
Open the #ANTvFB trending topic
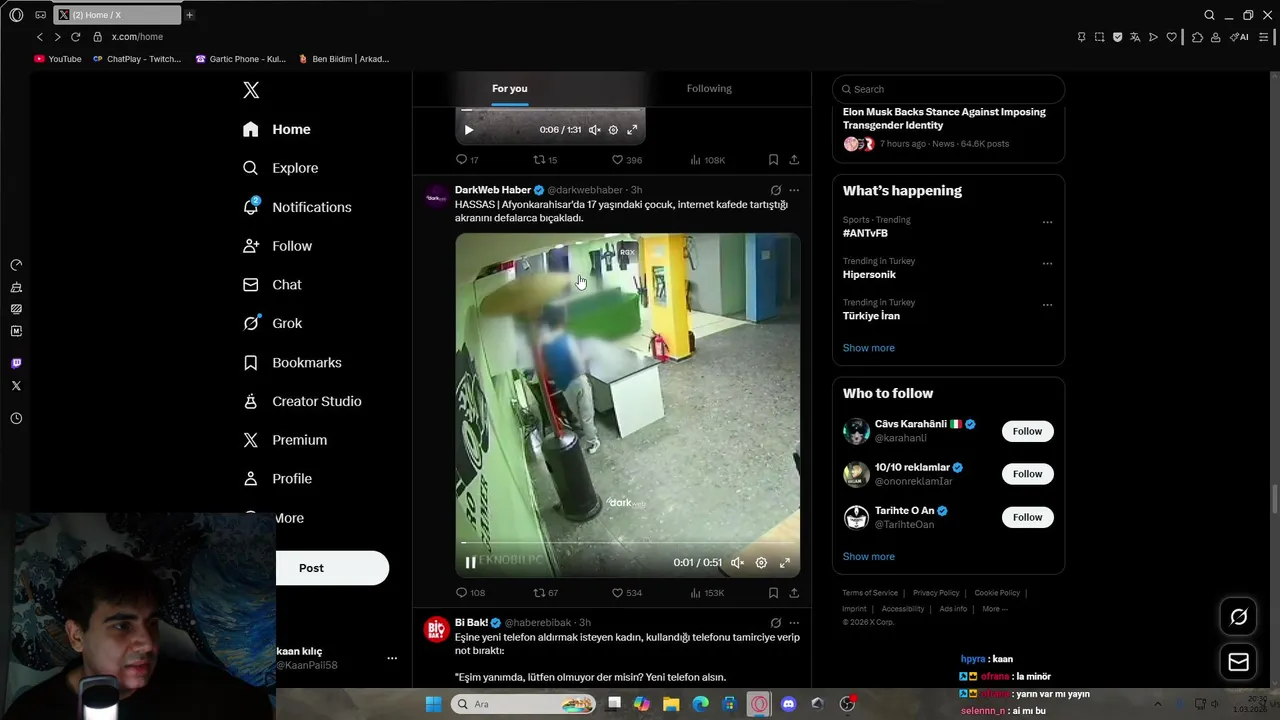click(865, 233)
